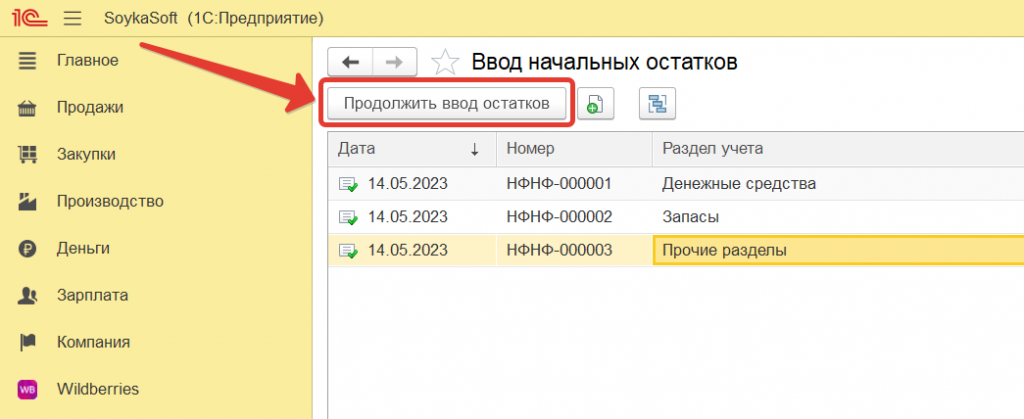Open the Главное section
Image resolution: width=1024 pixels, height=419 pixels.
[x=87, y=60]
